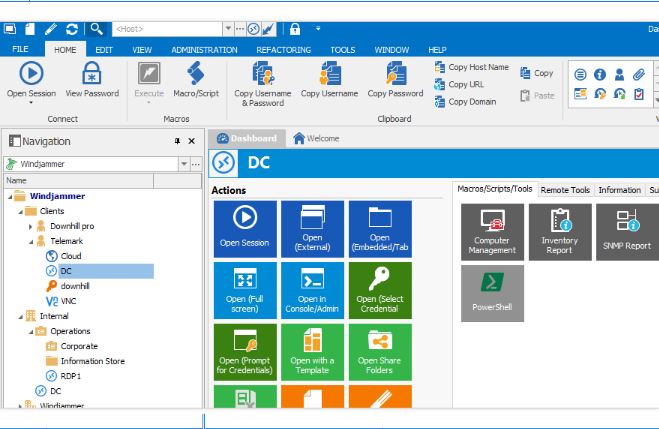The image size is (659, 429).
Task: Click the refresh icon in the quick access toolbar
Action: 72,29
